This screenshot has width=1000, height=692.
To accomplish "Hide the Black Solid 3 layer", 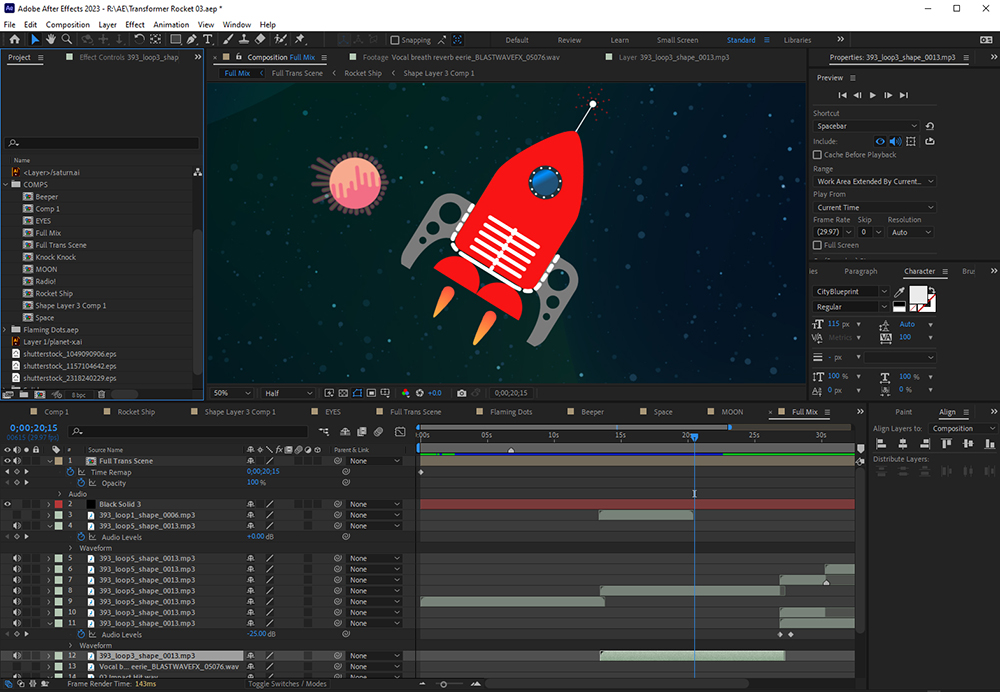I will [7, 504].
